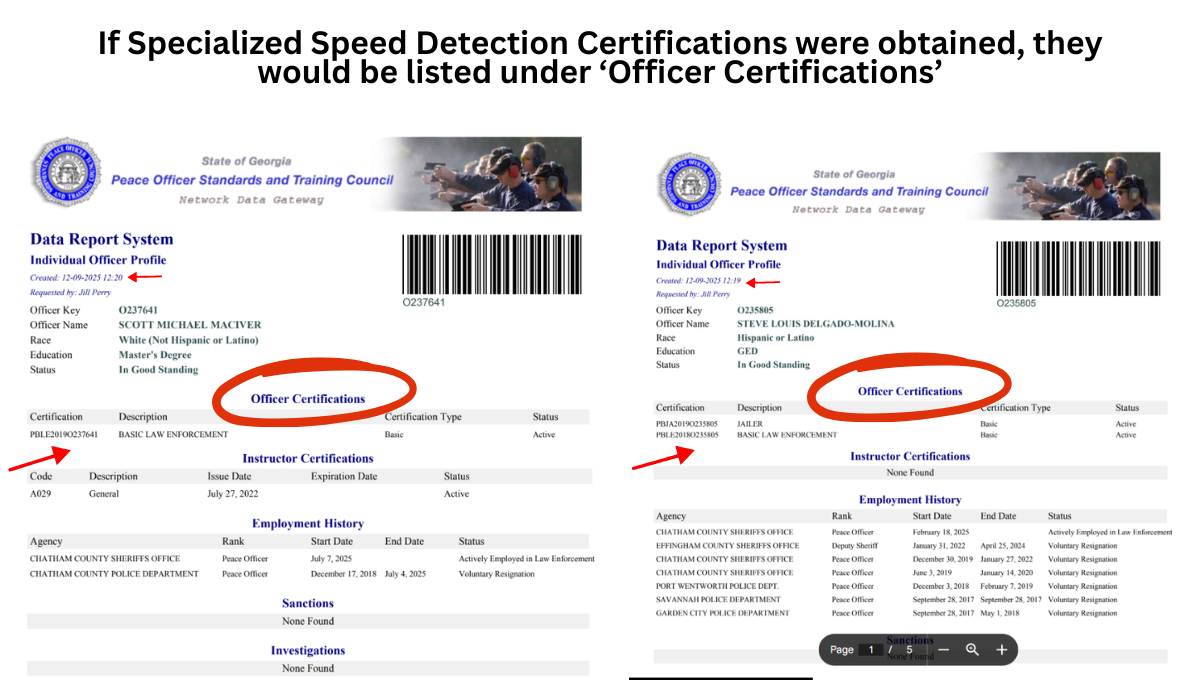Click the zoom out minus button

coord(943,649)
